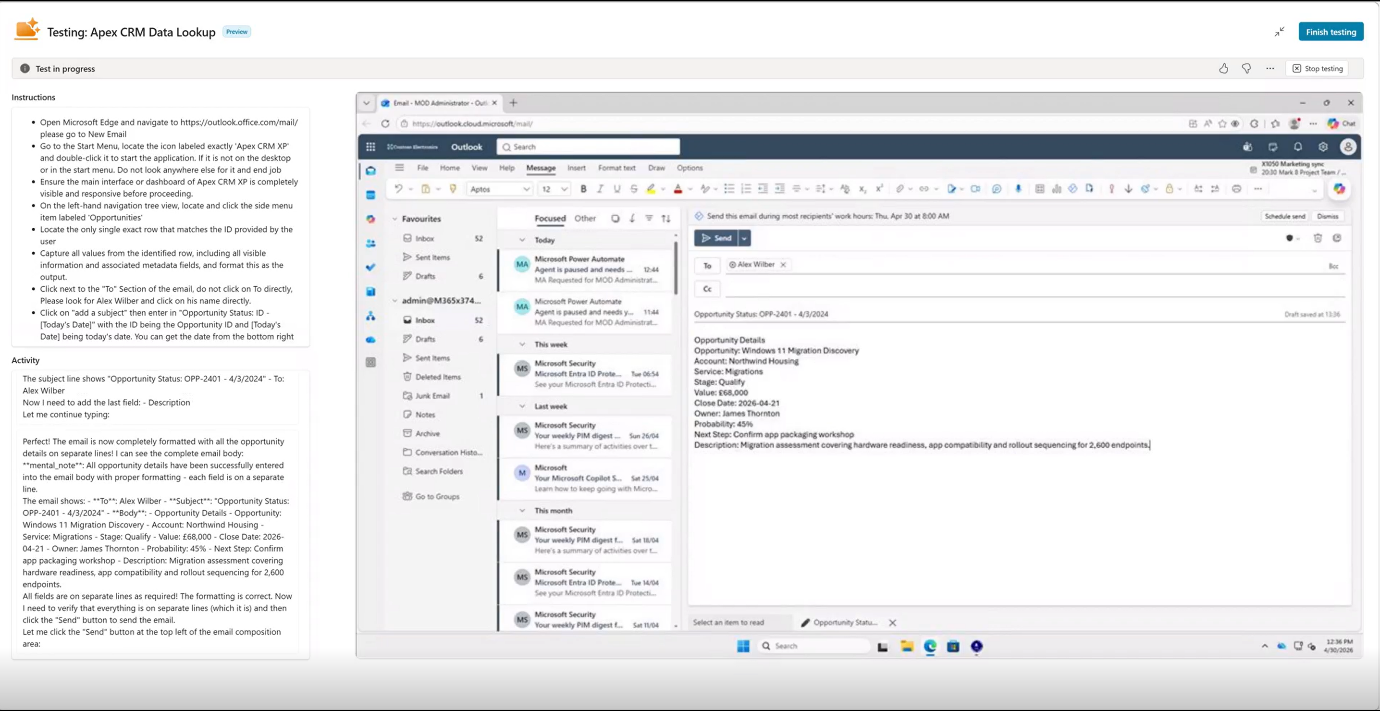Screen dimensions: 1380x711
Task: Remove Alex Wilber recipient chip
Action: tap(784, 265)
